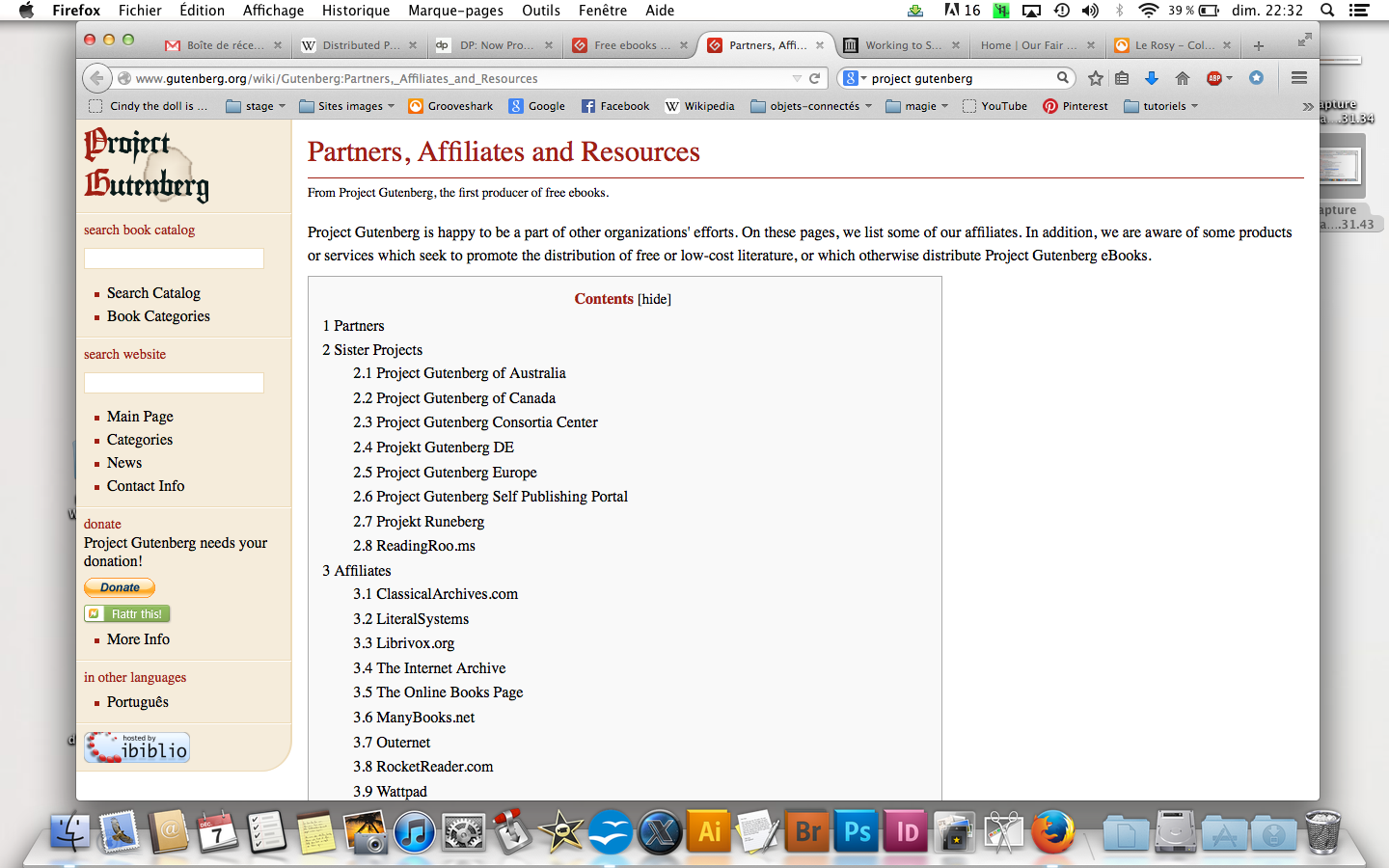
Task: Open the Trash in the Dock
Action: tap(1322, 831)
